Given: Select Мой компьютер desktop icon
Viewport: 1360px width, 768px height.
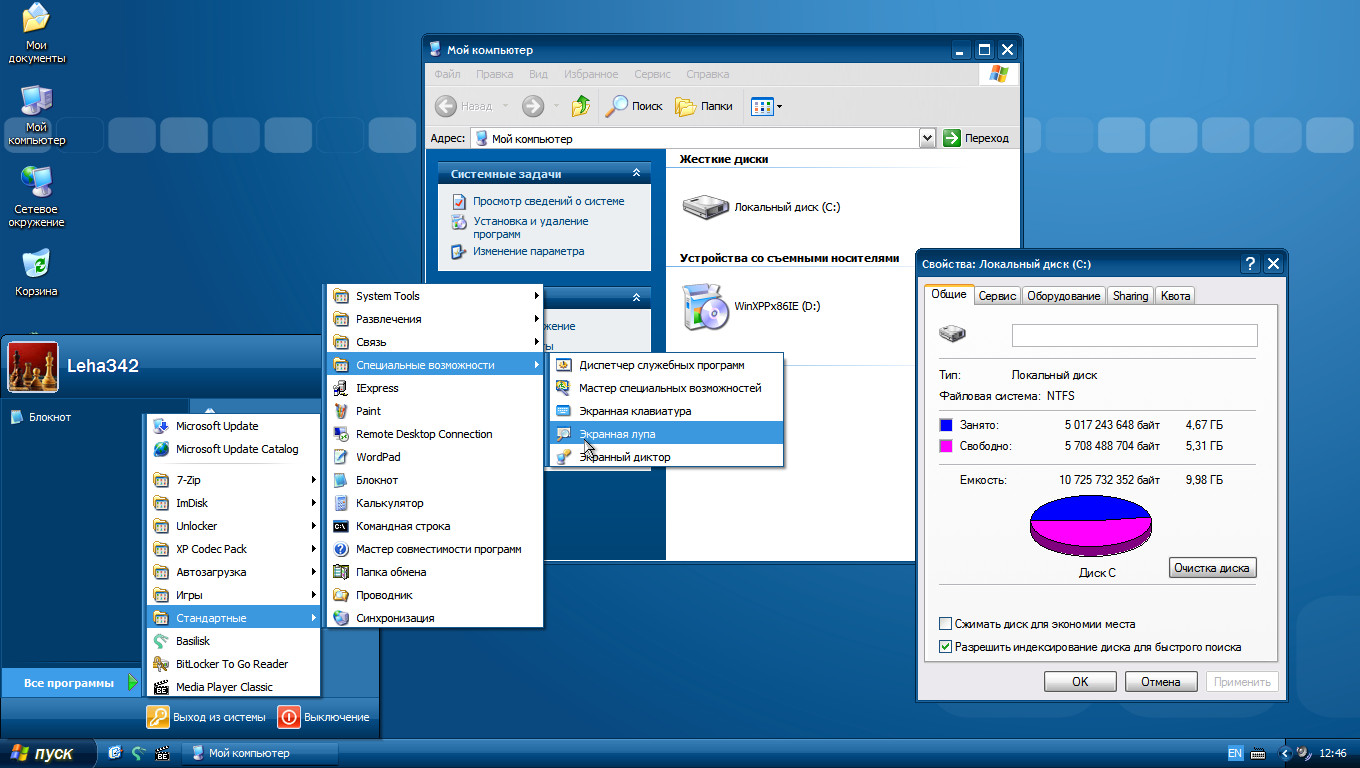Looking at the screenshot, I should tap(37, 116).
